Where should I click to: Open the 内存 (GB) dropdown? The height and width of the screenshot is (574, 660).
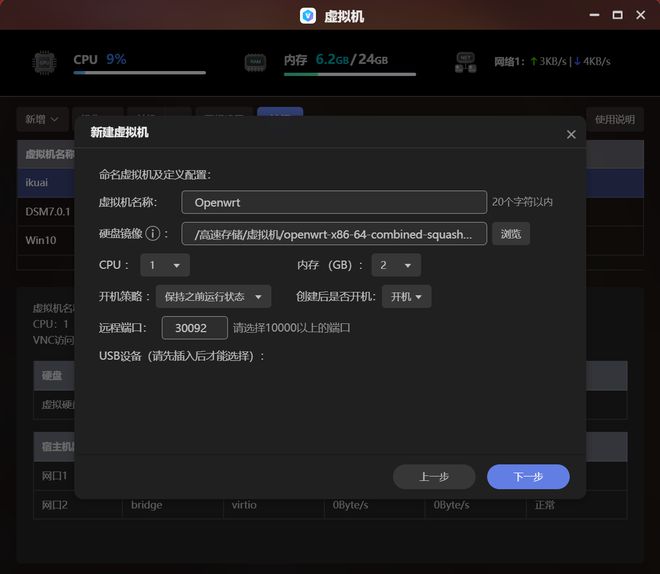(396, 265)
